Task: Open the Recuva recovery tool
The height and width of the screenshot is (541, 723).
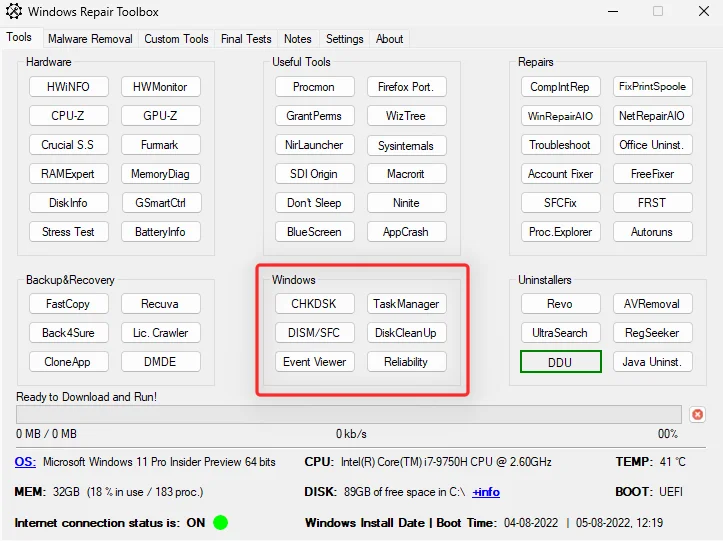Action: 160,304
